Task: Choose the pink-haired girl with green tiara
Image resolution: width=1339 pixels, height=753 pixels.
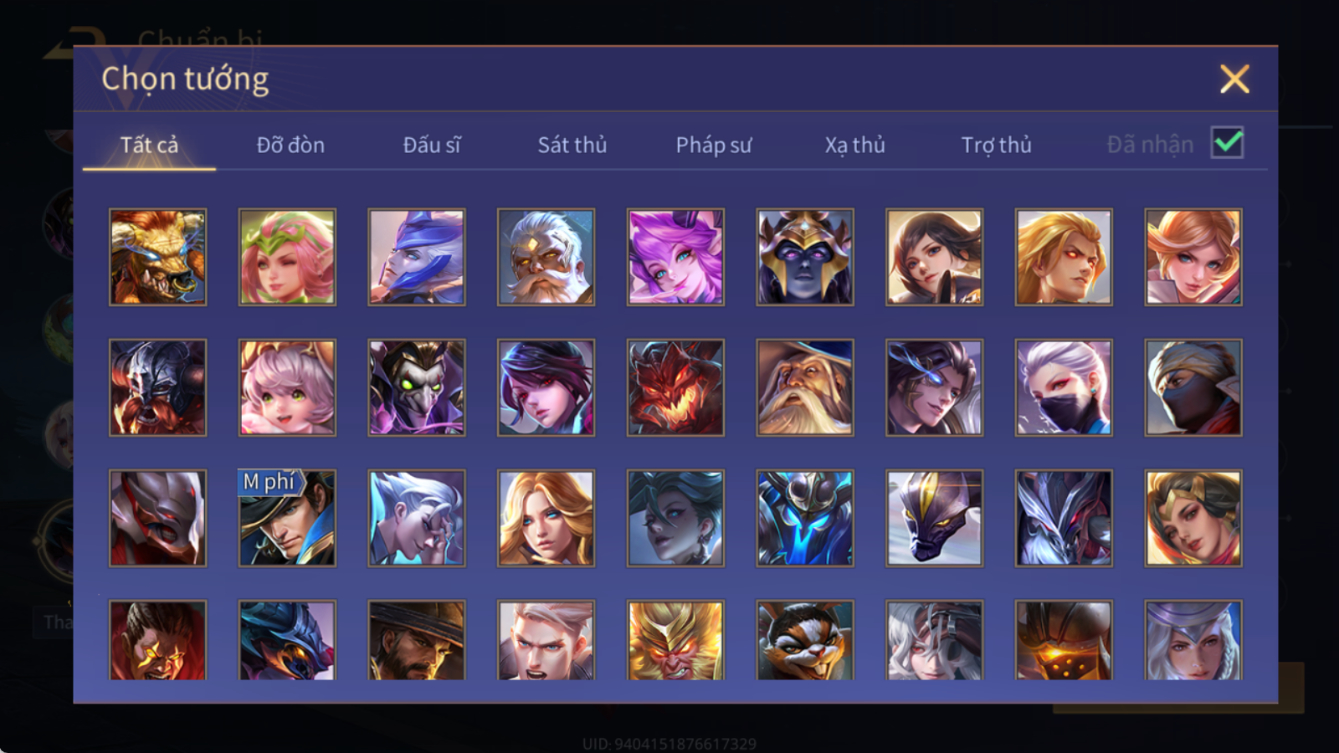Action: pyautogui.click(x=287, y=257)
